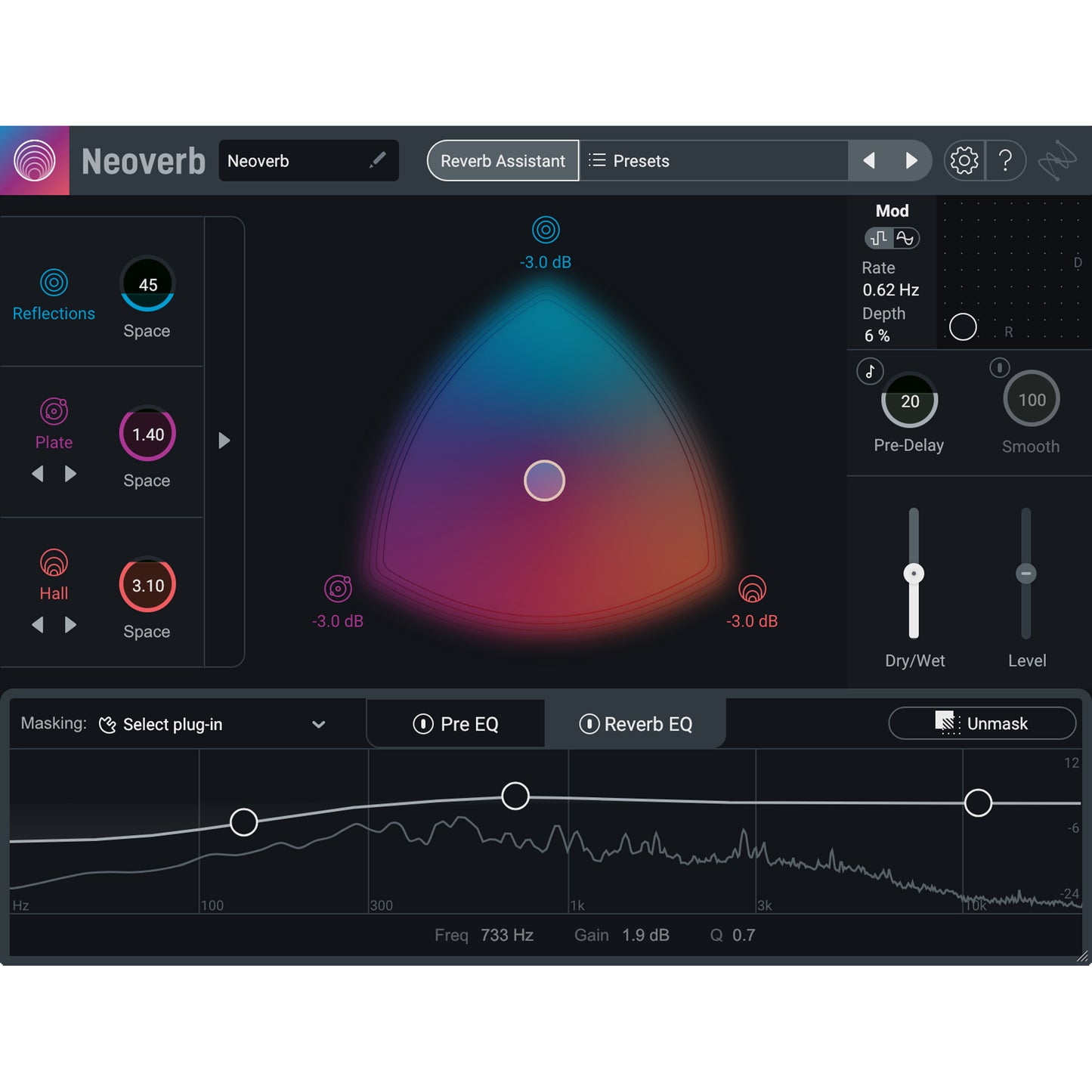Adjust Hall Space knob at 3.10
The width and height of the screenshot is (1092, 1092).
click(147, 585)
